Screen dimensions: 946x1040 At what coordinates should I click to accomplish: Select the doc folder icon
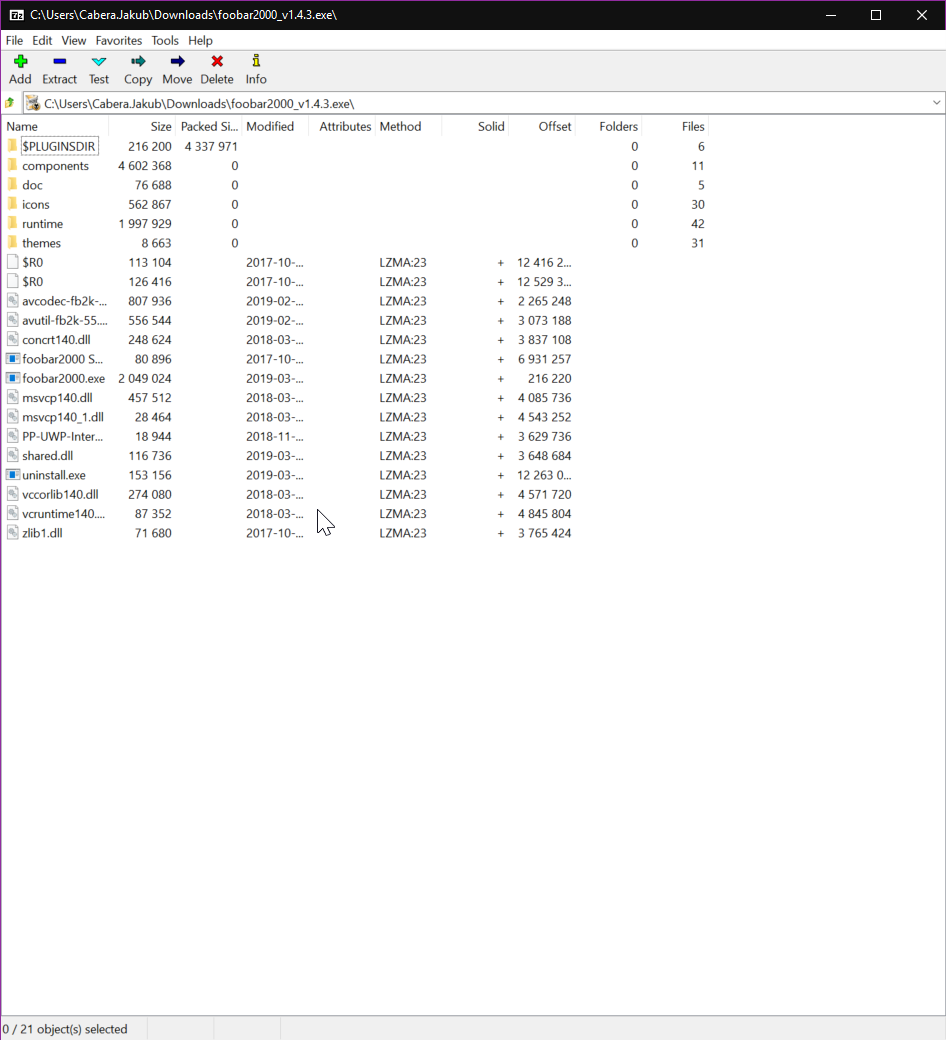13,184
